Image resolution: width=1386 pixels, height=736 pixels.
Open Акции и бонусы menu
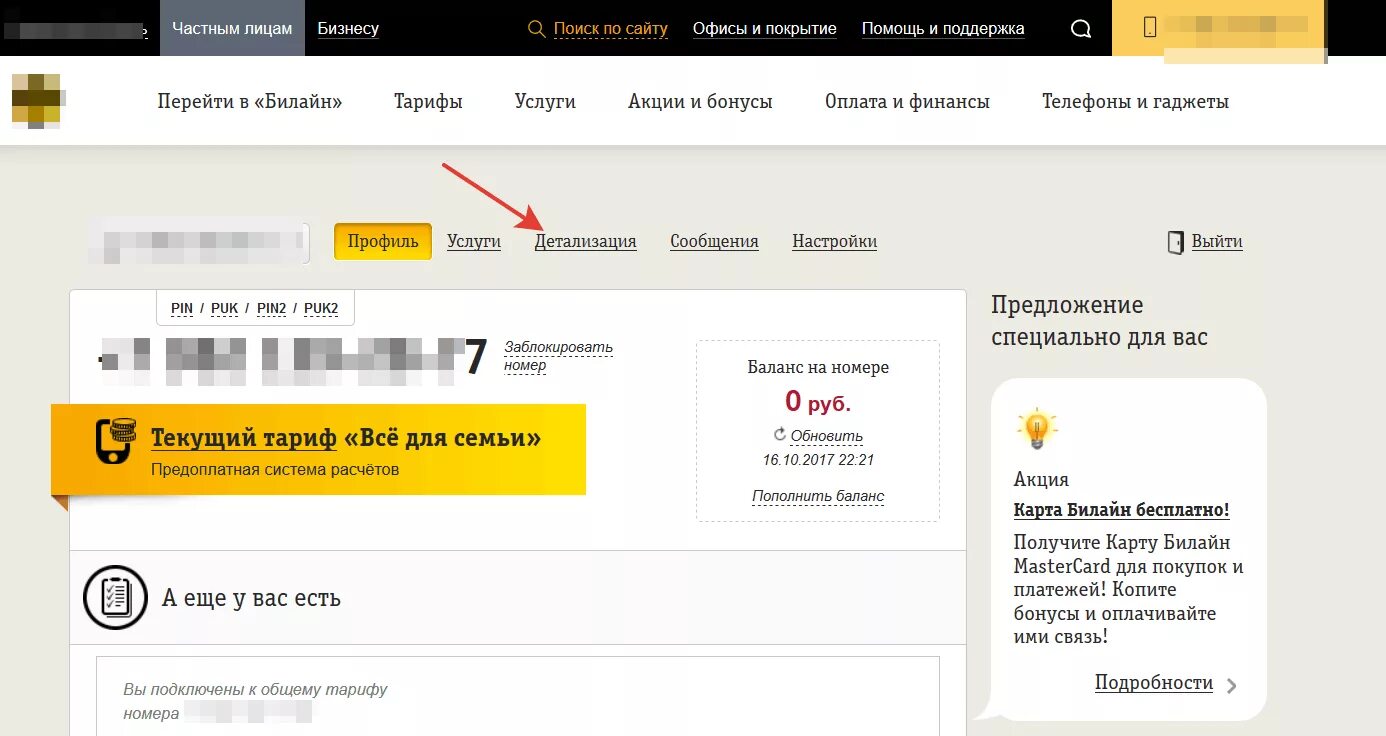coord(700,101)
